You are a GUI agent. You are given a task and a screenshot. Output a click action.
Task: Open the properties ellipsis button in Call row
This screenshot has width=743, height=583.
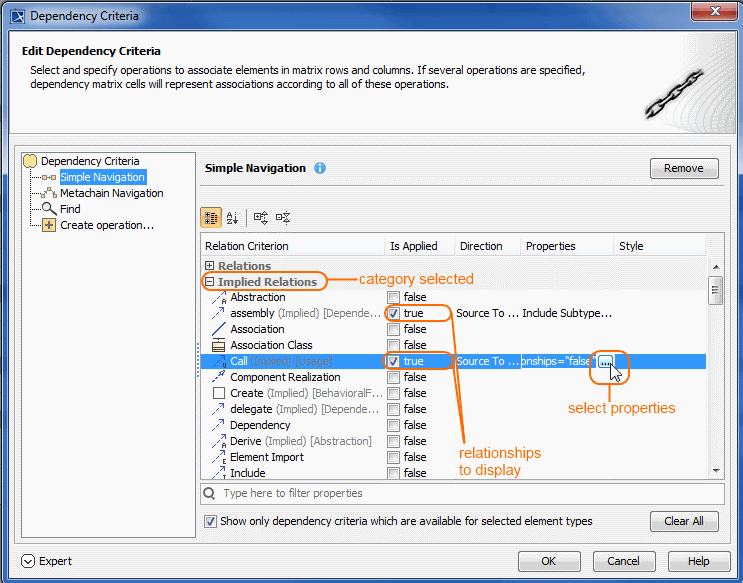606,362
